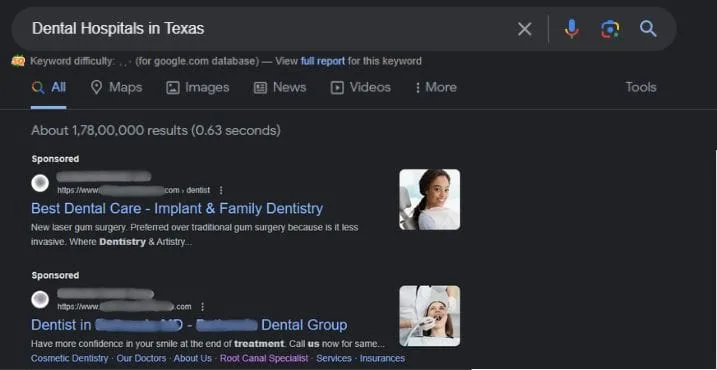Switch to the Maps tab
The height and width of the screenshot is (370, 717).
pos(116,87)
